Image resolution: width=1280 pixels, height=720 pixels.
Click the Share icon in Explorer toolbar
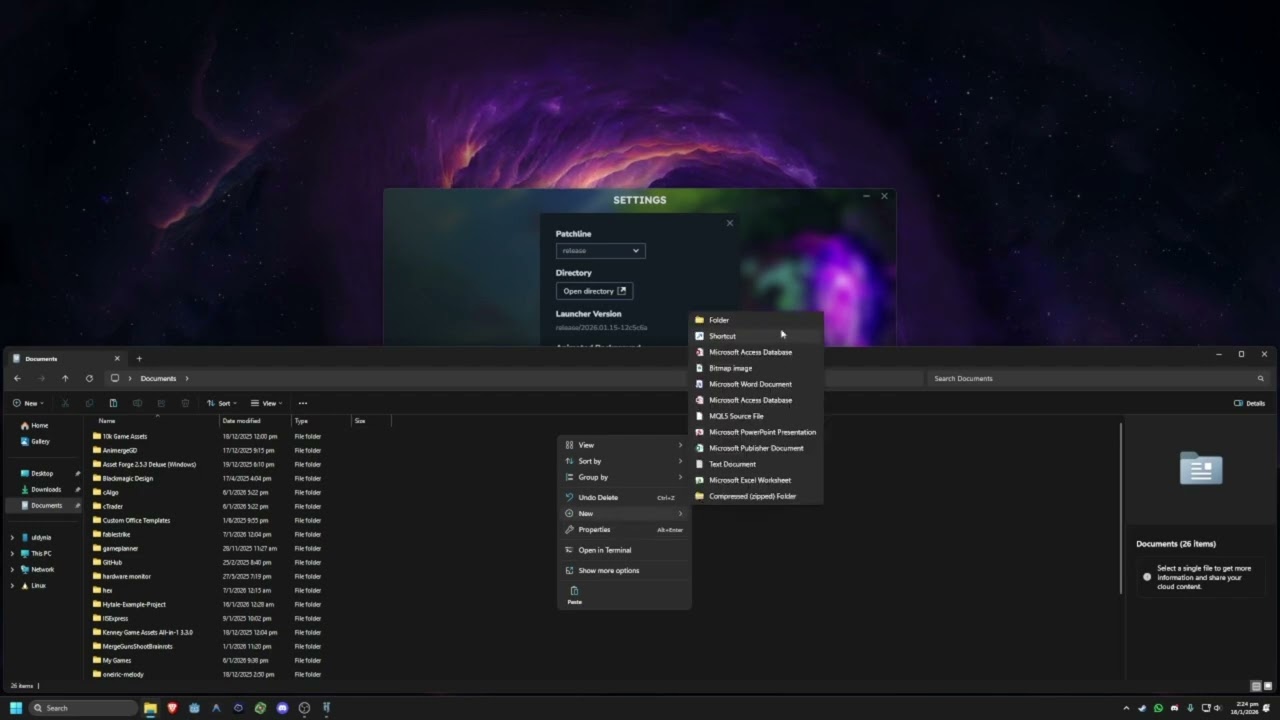(161, 403)
